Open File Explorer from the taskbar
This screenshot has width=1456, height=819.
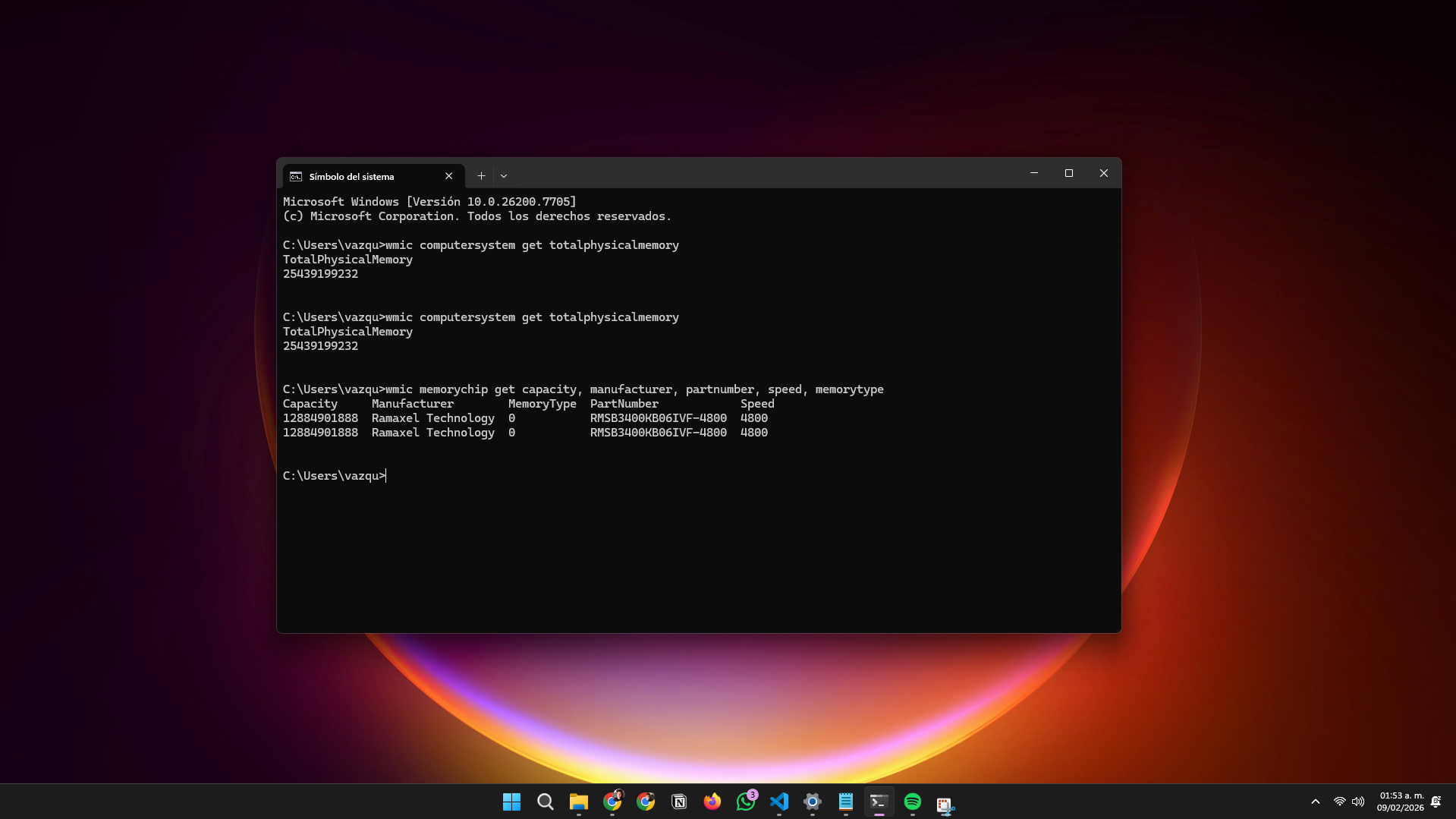click(579, 802)
